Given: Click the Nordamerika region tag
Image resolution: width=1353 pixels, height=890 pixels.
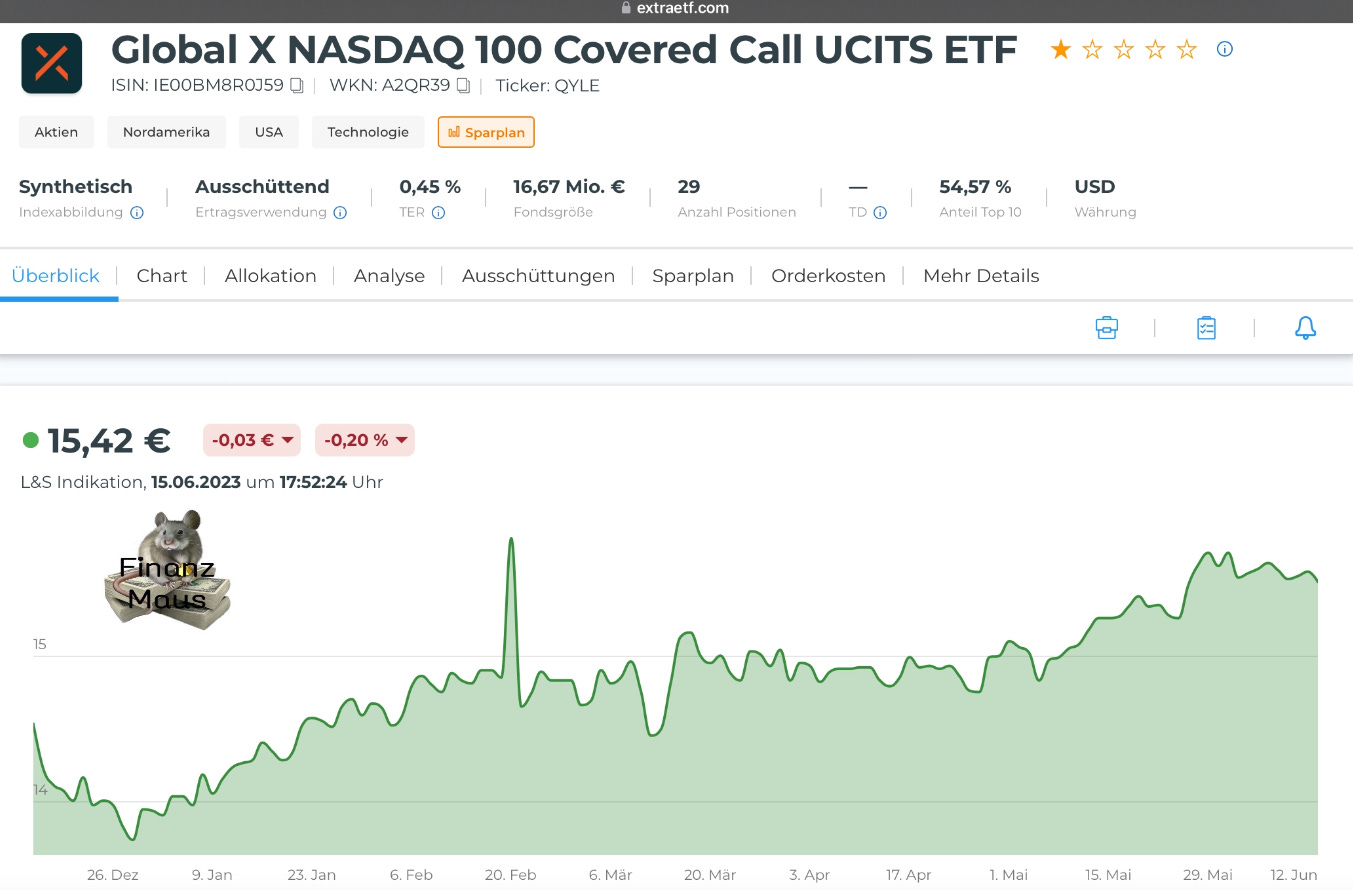Looking at the screenshot, I should (x=166, y=132).
